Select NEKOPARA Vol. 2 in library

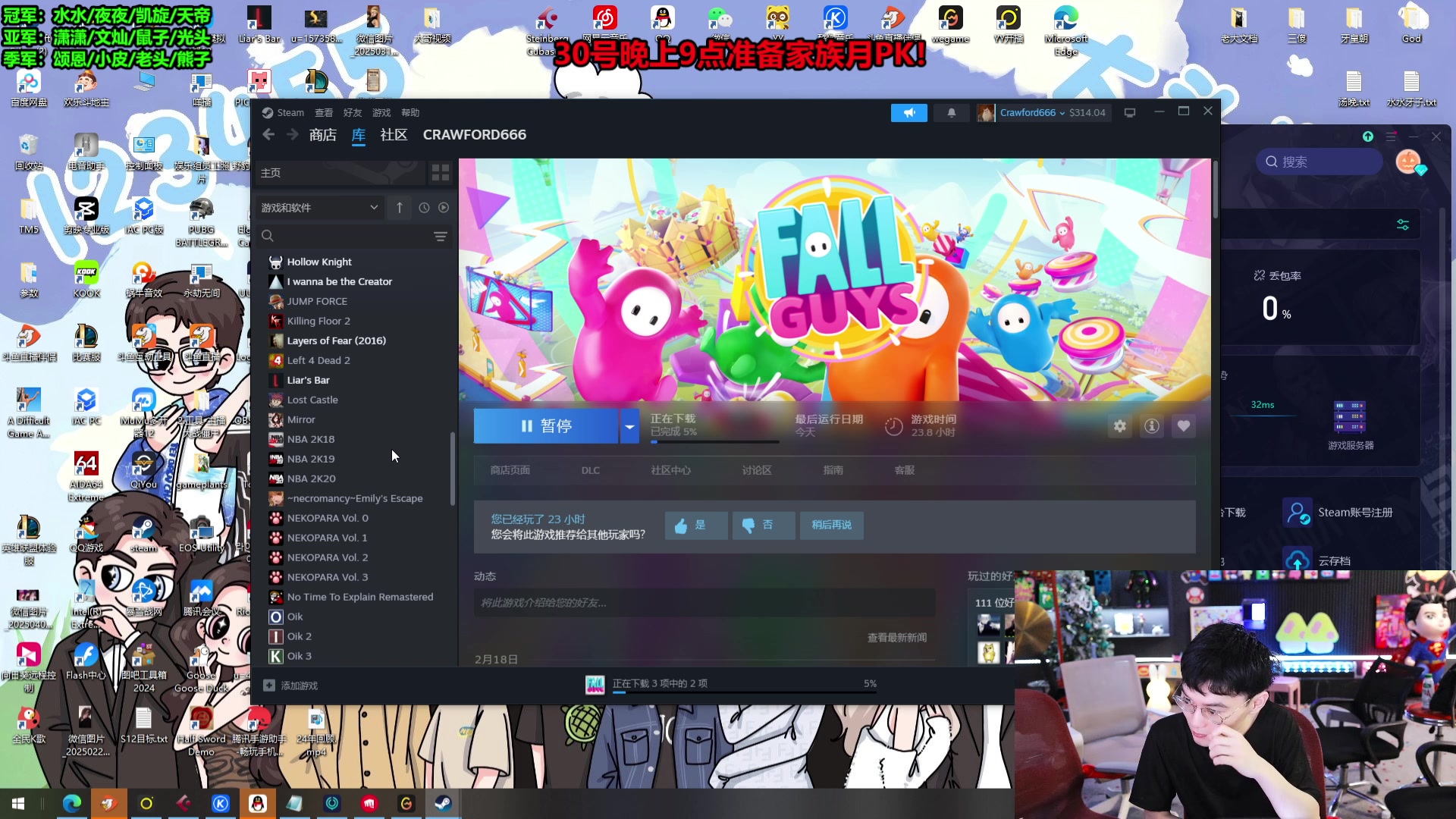[x=328, y=557]
